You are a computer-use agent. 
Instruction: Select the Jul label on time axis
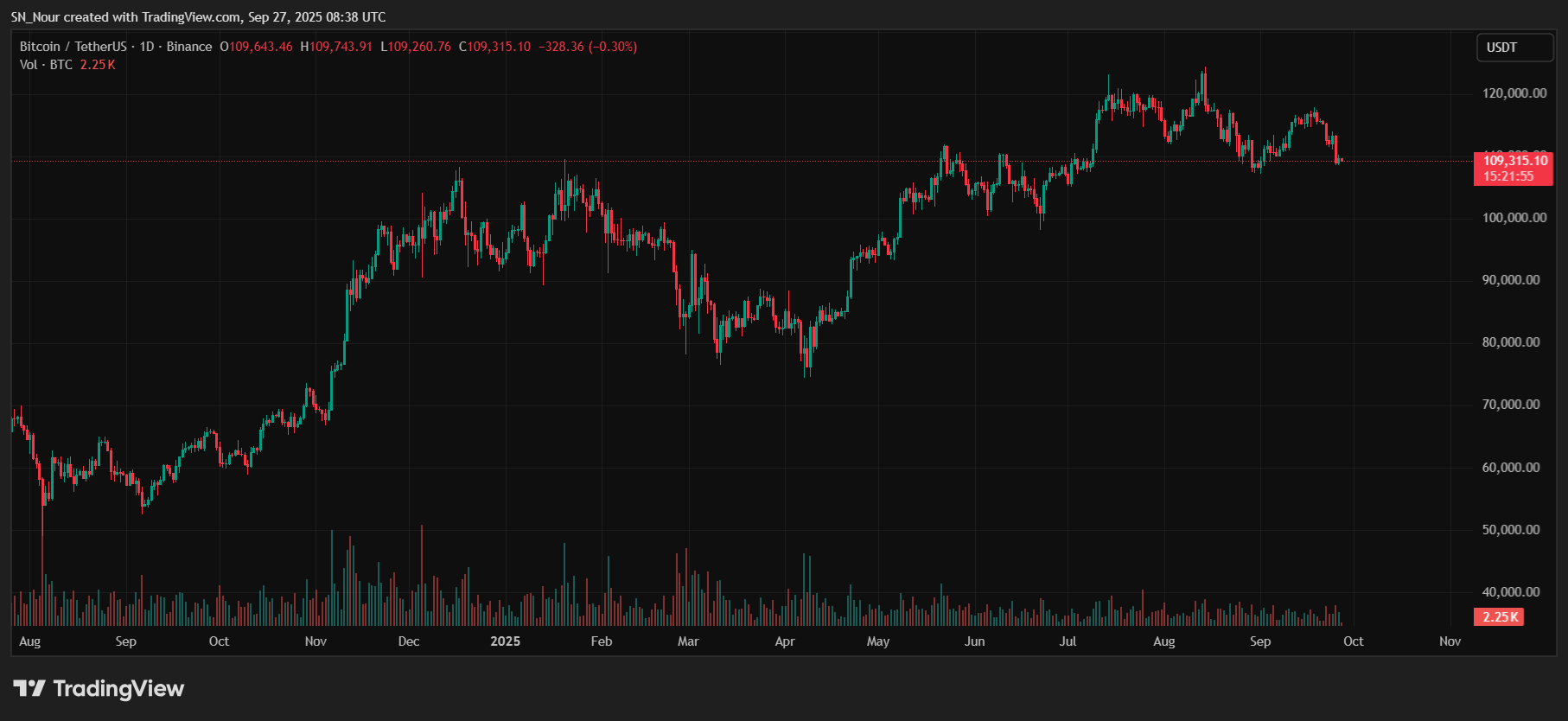pos(1068,641)
